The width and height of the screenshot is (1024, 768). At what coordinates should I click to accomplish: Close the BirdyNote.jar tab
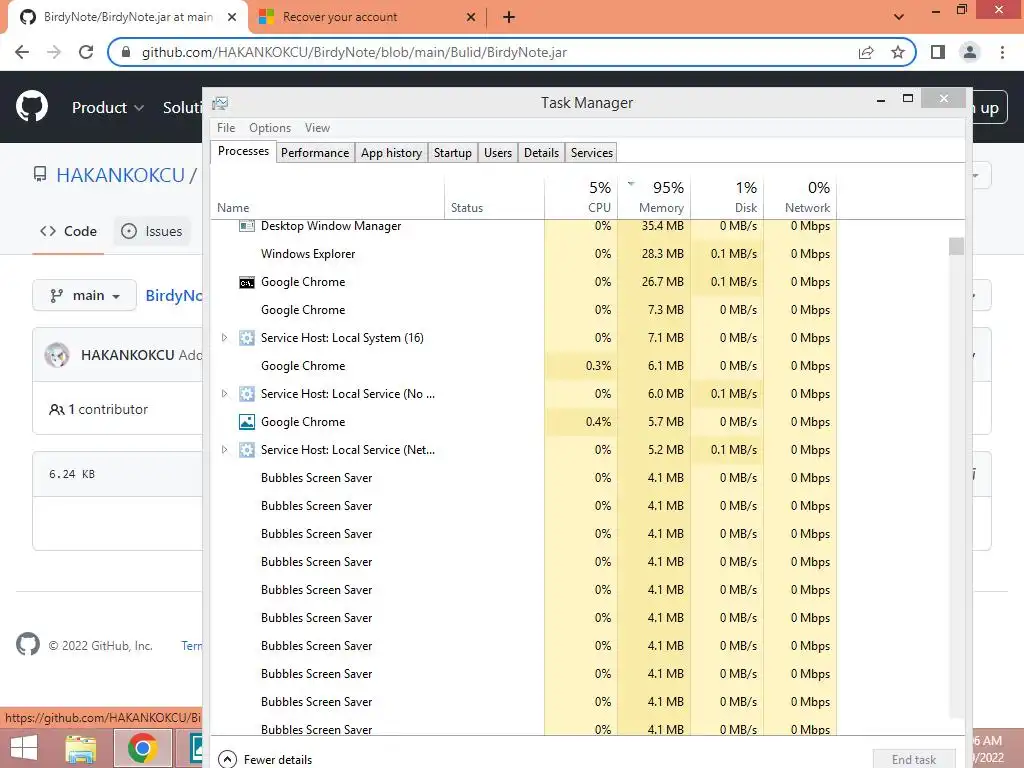pyautogui.click(x=232, y=17)
